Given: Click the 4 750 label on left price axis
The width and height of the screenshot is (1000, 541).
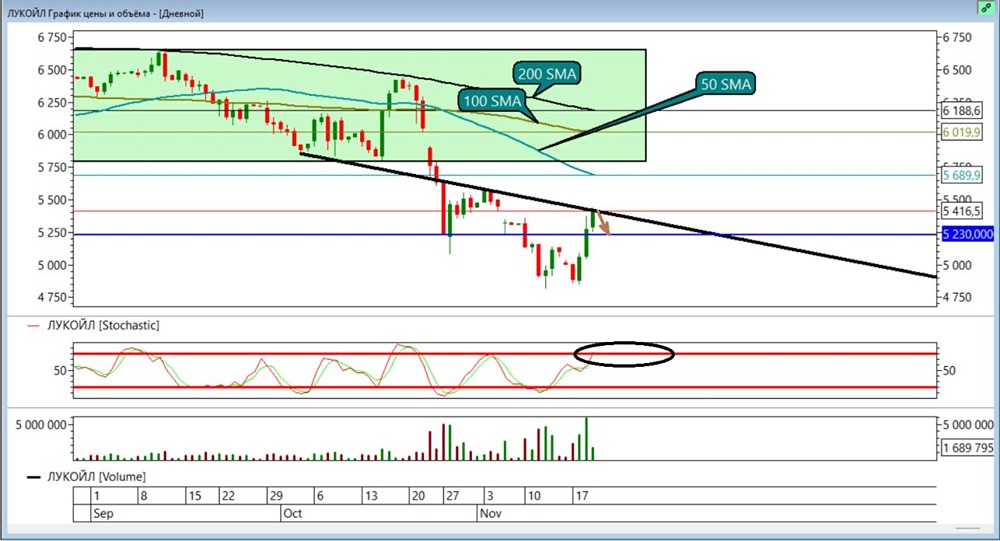Looking at the screenshot, I should point(52,297).
